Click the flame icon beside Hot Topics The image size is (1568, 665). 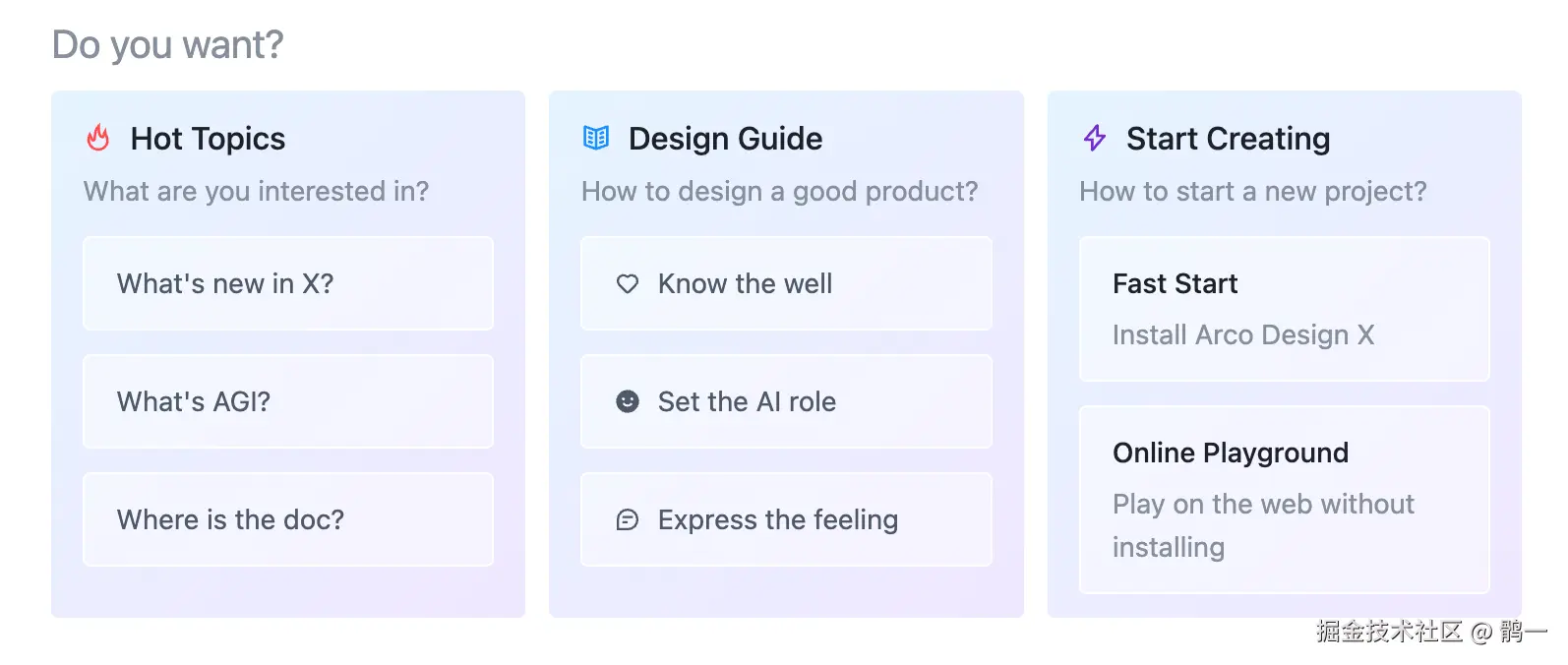(98, 138)
